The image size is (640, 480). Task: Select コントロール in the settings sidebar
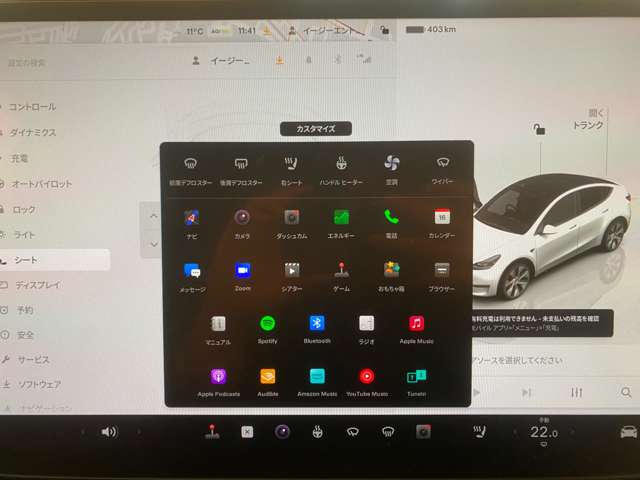[32, 107]
